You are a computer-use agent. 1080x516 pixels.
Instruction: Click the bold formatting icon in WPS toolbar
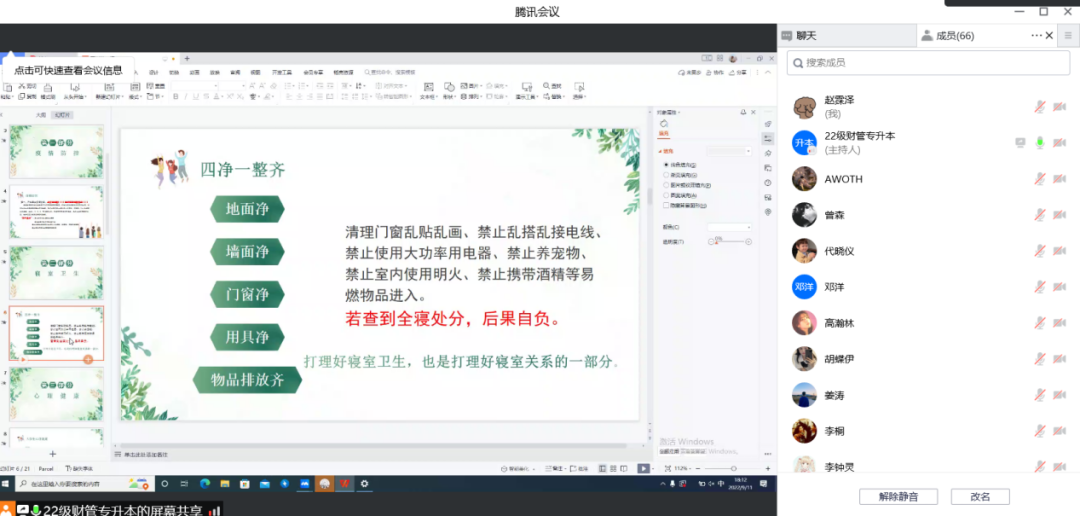coord(175,97)
